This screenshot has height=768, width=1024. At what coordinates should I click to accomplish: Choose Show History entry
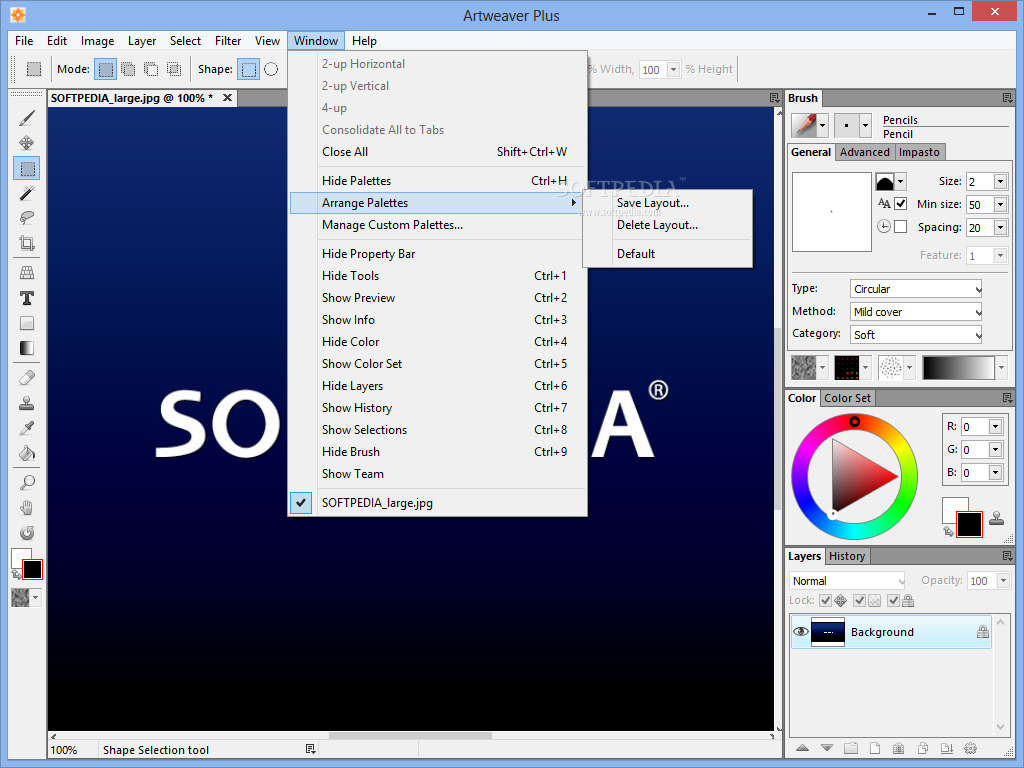tap(438, 408)
